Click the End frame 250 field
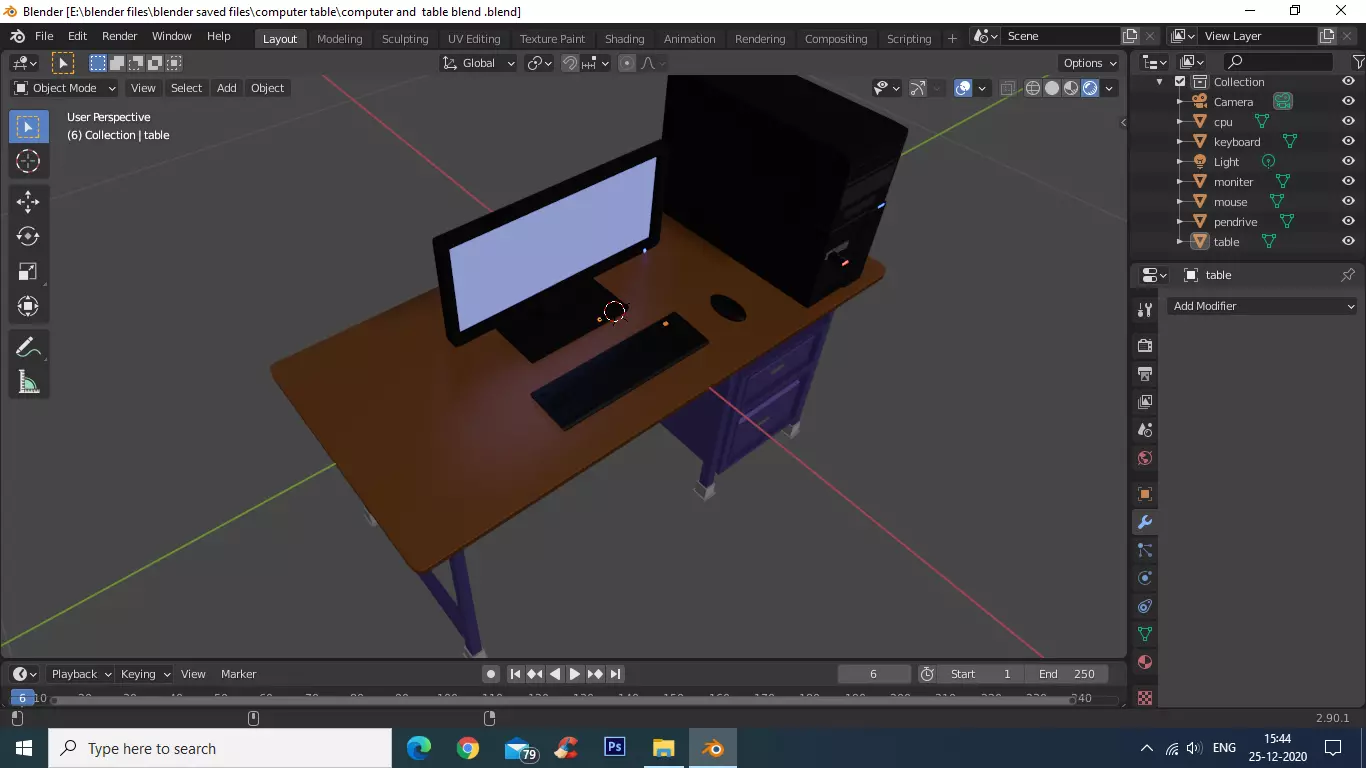The image size is (1366, 768). coord(1067,674)
